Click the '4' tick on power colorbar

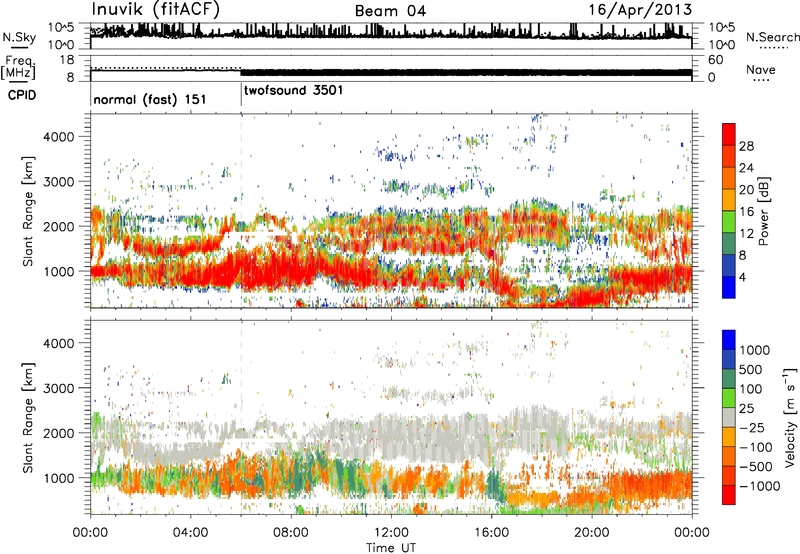click(x=743, y=277)
